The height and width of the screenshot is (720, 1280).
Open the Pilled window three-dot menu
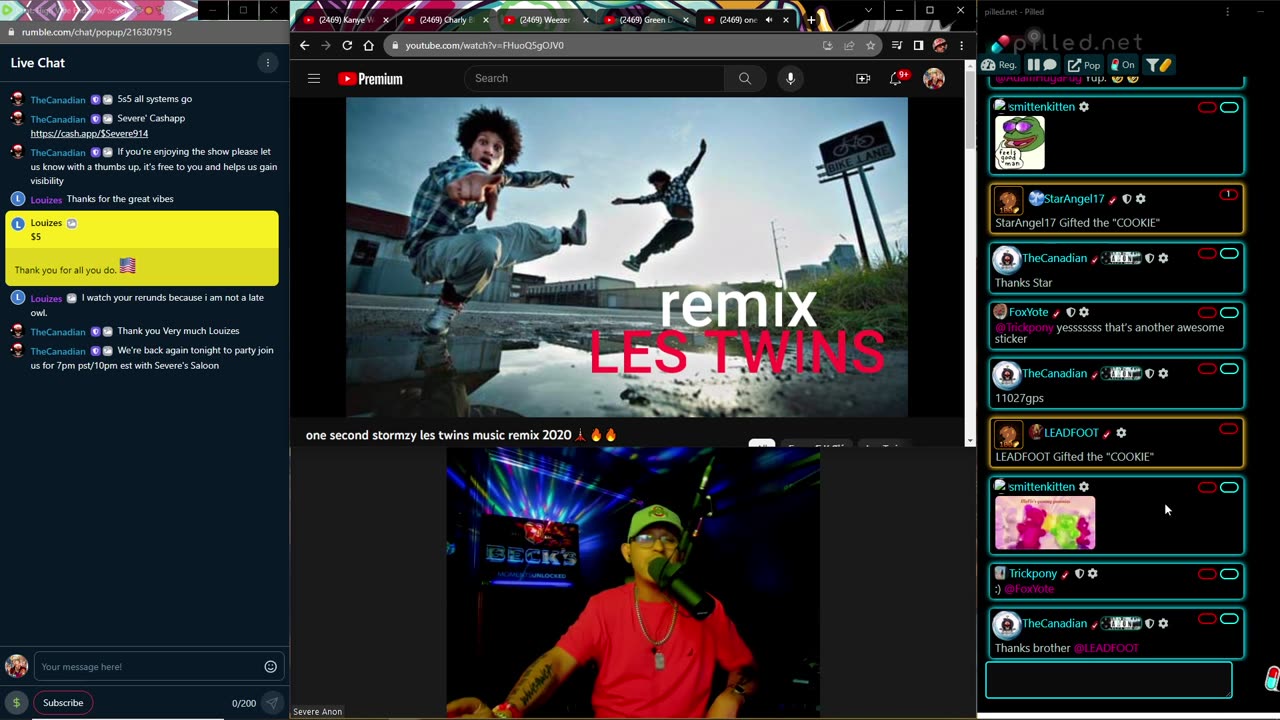click(1227, 12)
